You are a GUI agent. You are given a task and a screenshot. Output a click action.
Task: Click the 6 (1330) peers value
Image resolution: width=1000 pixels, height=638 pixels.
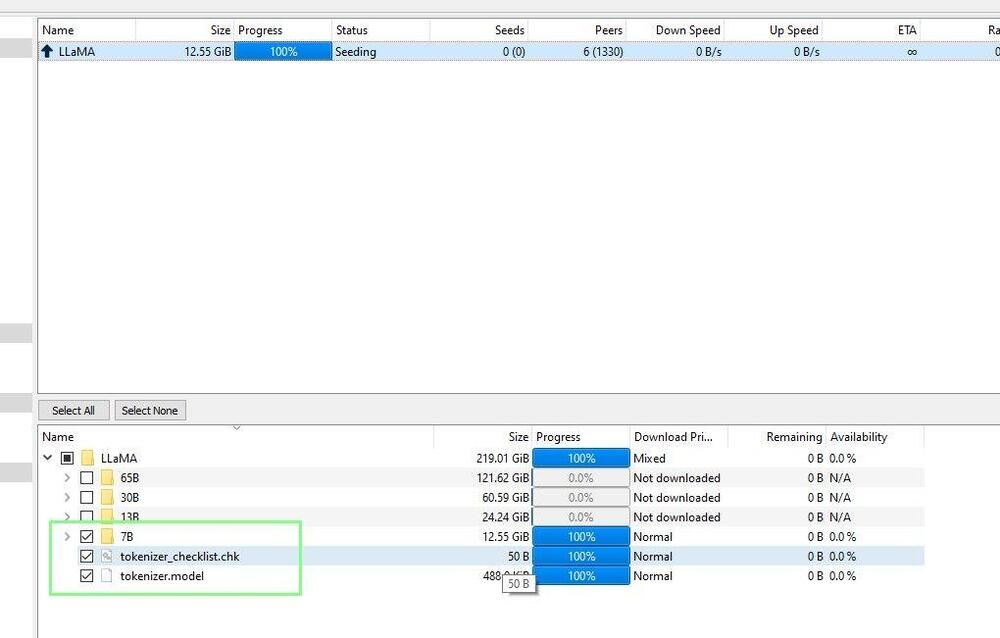tap(603, 51)
